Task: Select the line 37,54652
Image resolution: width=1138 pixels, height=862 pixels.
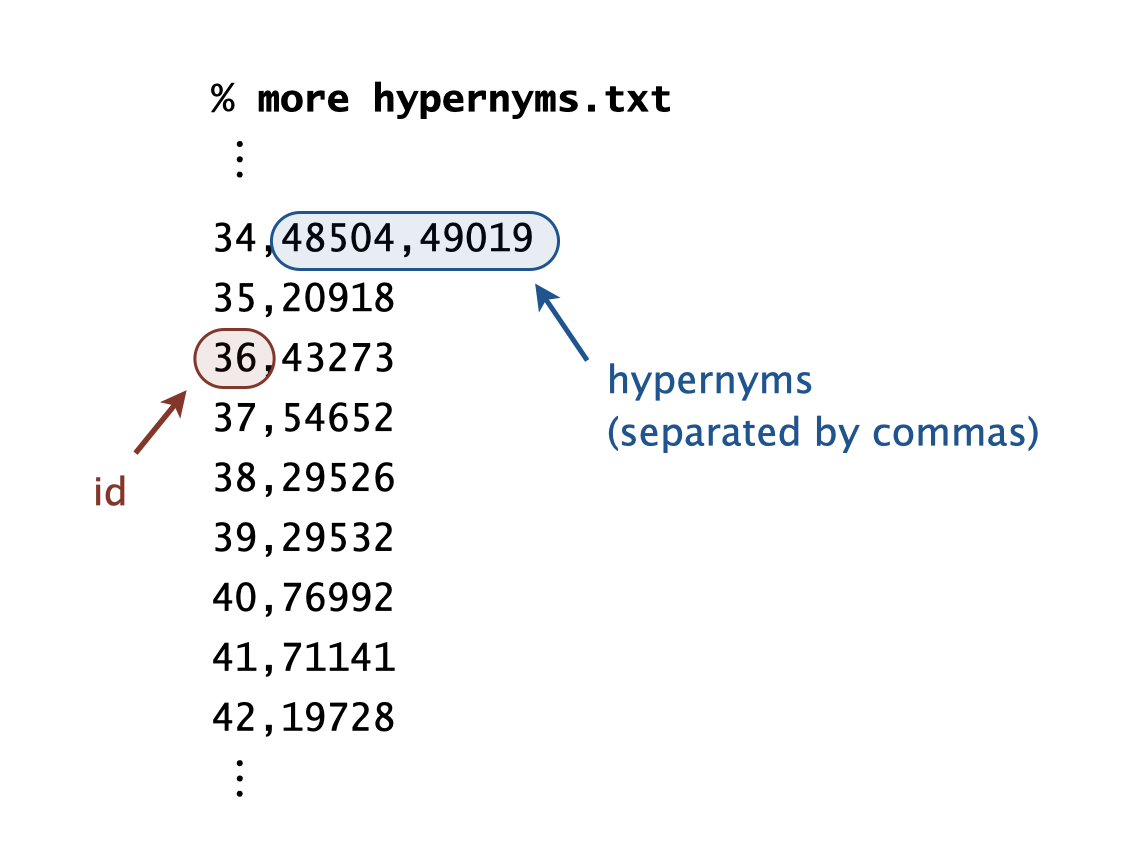Action: click(x=304, y=418)
